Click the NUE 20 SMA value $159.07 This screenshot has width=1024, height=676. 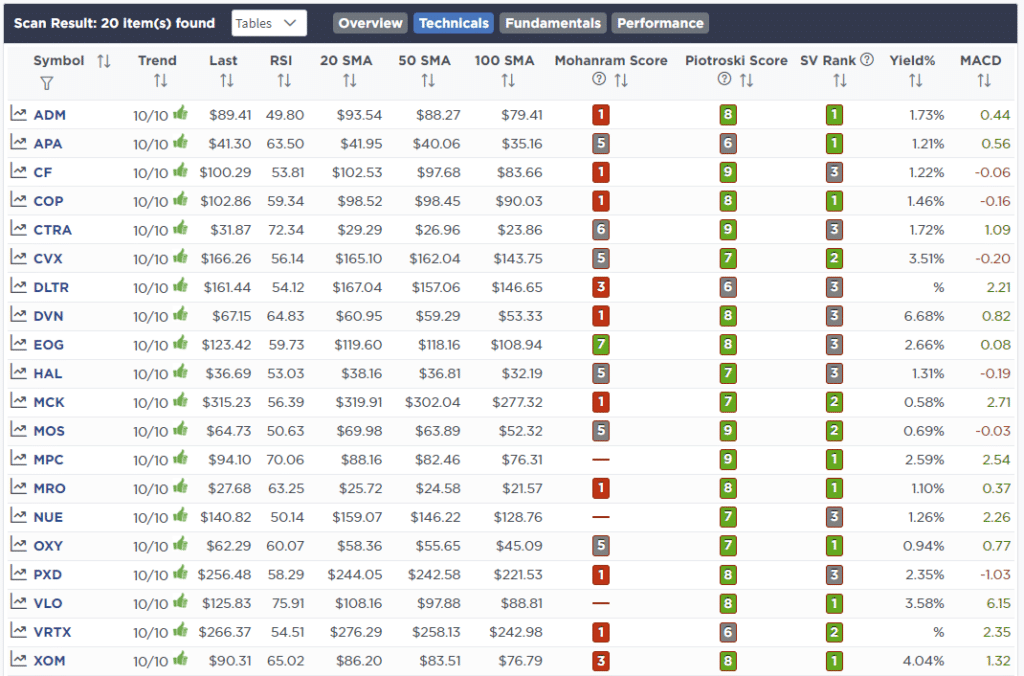[x=357, y=517]
